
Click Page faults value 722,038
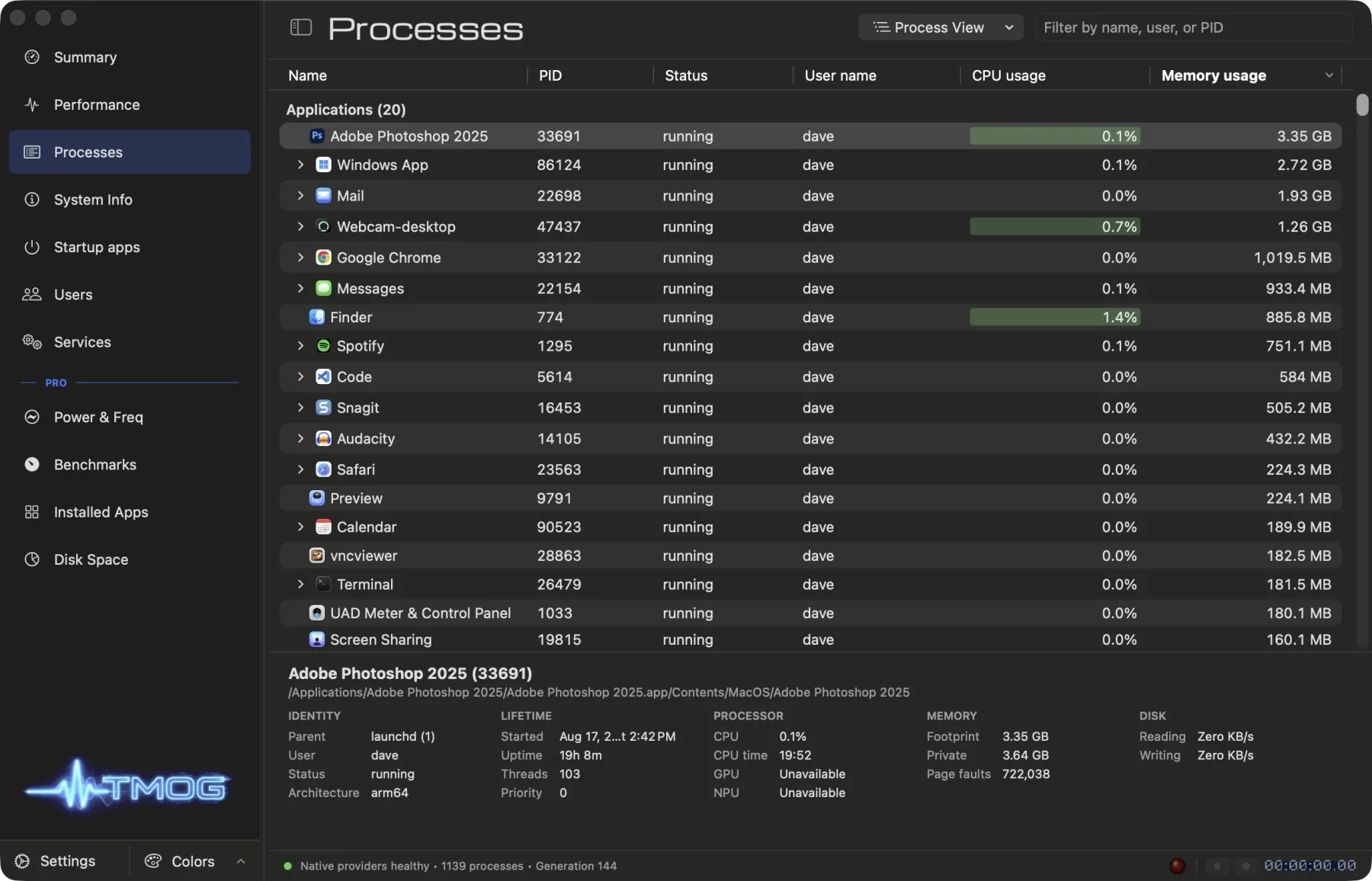pos(1026,774)
